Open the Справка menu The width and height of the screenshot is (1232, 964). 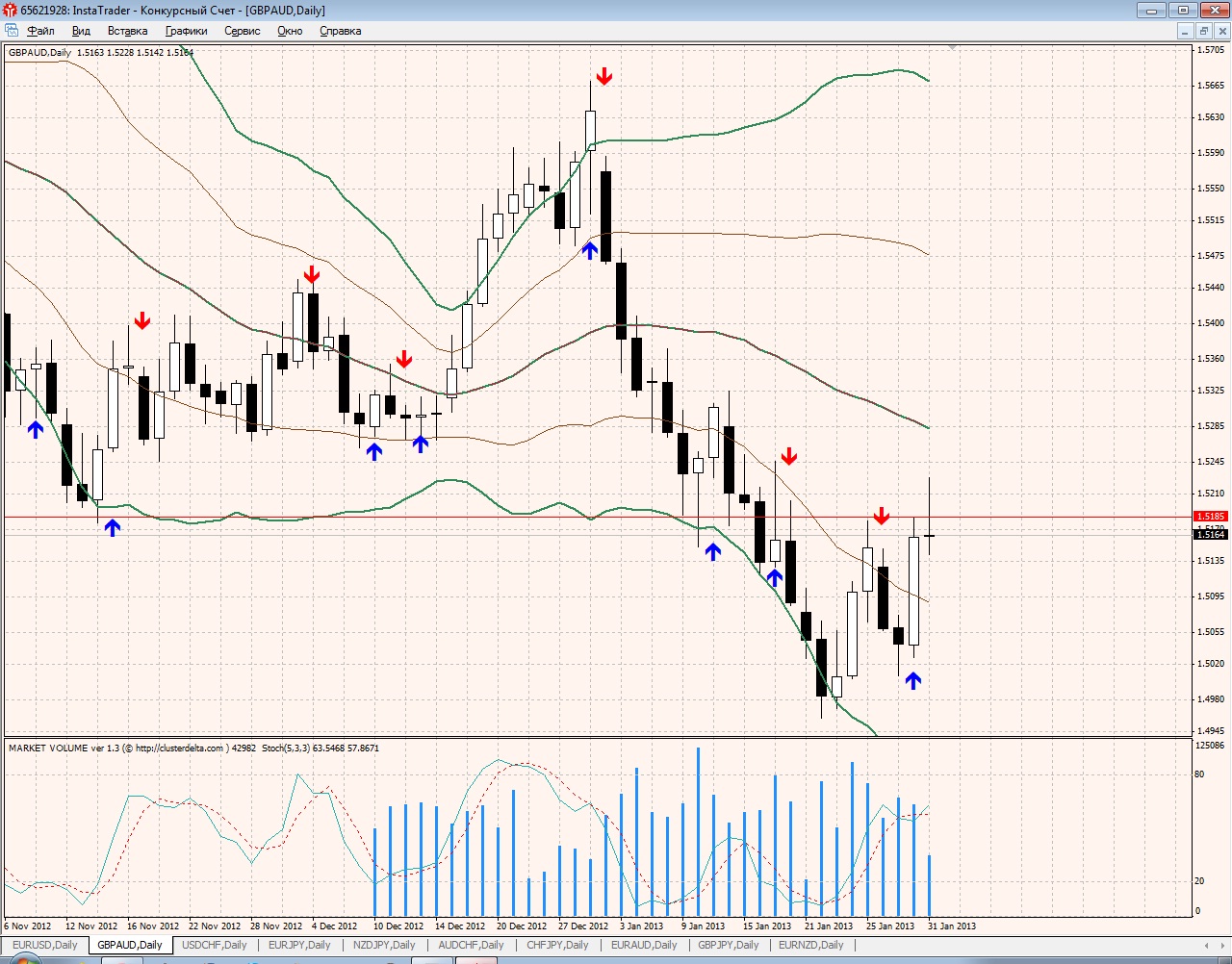point(340,31)
